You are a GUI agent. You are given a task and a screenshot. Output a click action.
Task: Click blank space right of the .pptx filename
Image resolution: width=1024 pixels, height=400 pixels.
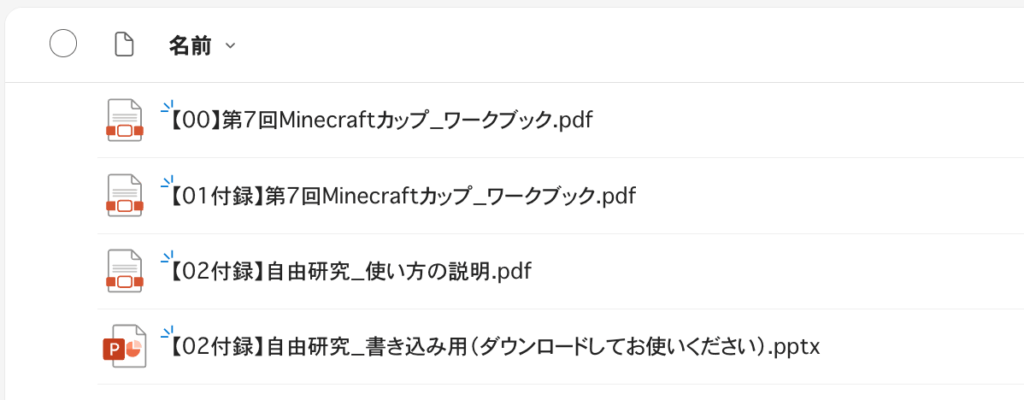(920, 348)
